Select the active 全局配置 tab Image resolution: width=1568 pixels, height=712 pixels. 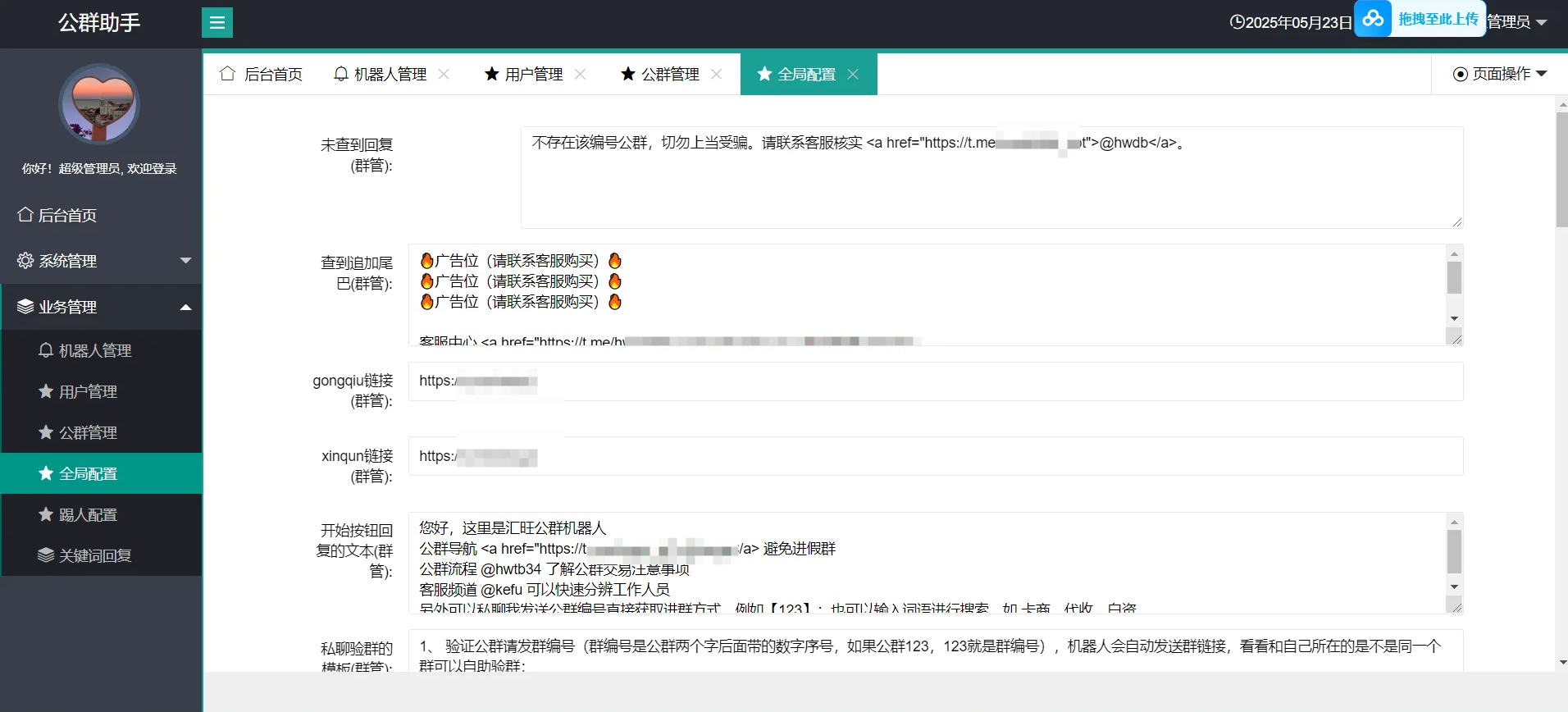(x=808, y=74)
